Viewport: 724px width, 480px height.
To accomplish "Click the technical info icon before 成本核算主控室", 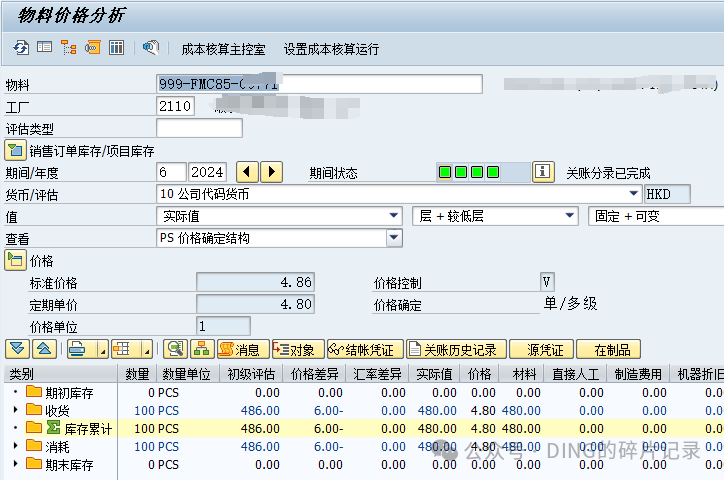I will click(x=151, y=48).
